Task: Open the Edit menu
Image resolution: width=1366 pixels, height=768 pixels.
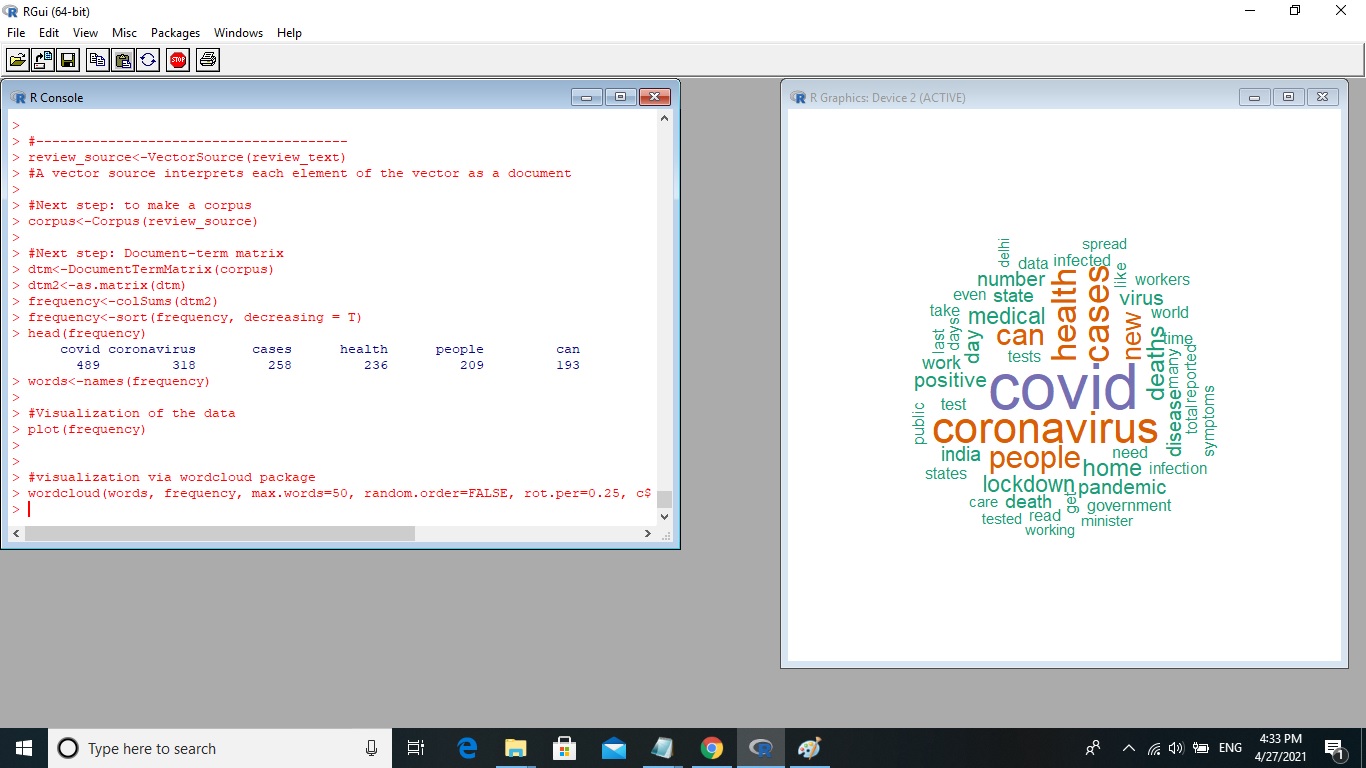Action: 48,32
